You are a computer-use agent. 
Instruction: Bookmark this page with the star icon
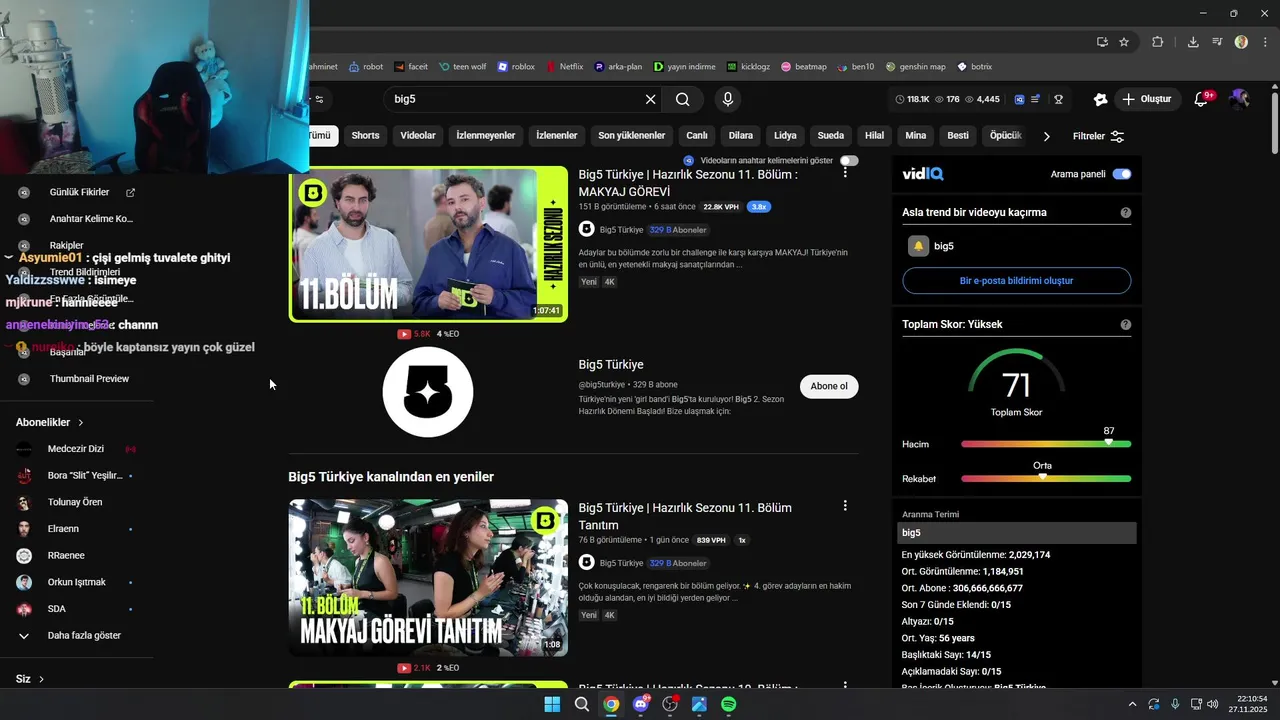click(x=1124, y=42)
